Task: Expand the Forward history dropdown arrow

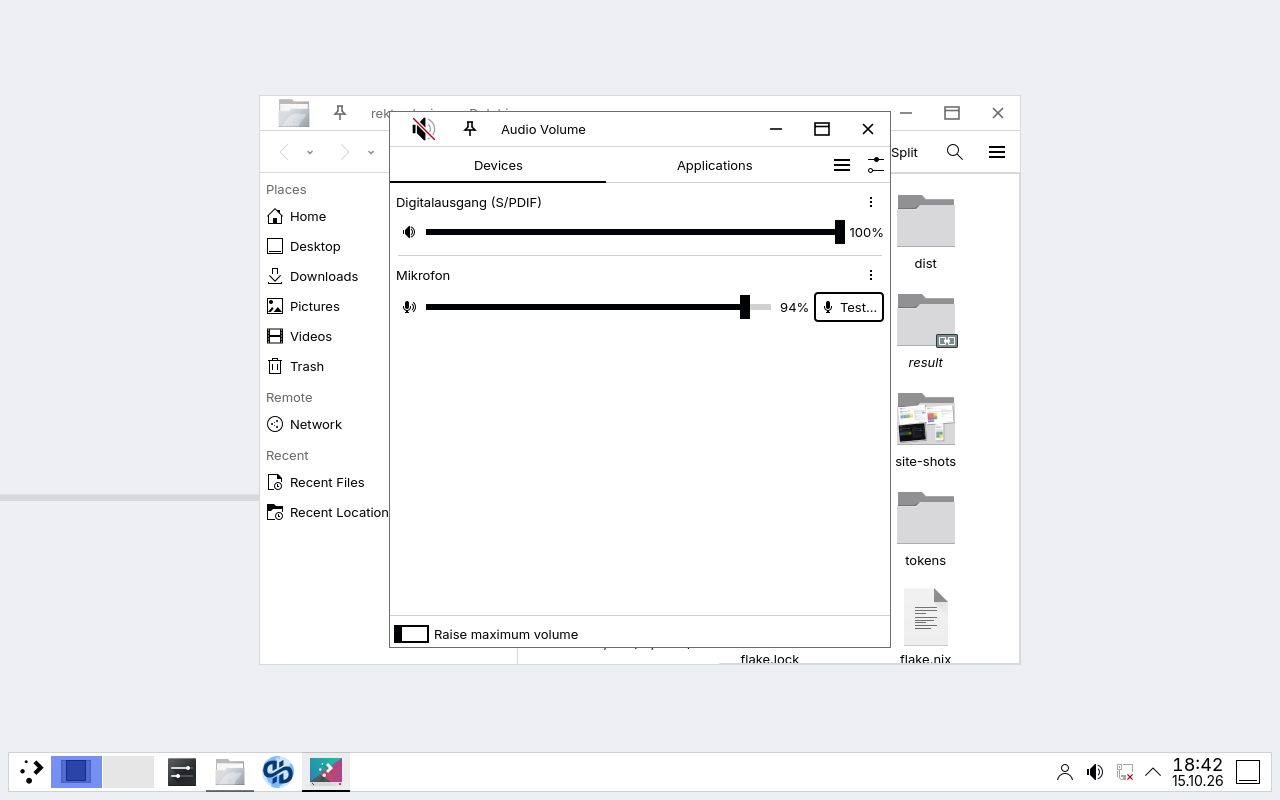Action: tap(370, 152)
